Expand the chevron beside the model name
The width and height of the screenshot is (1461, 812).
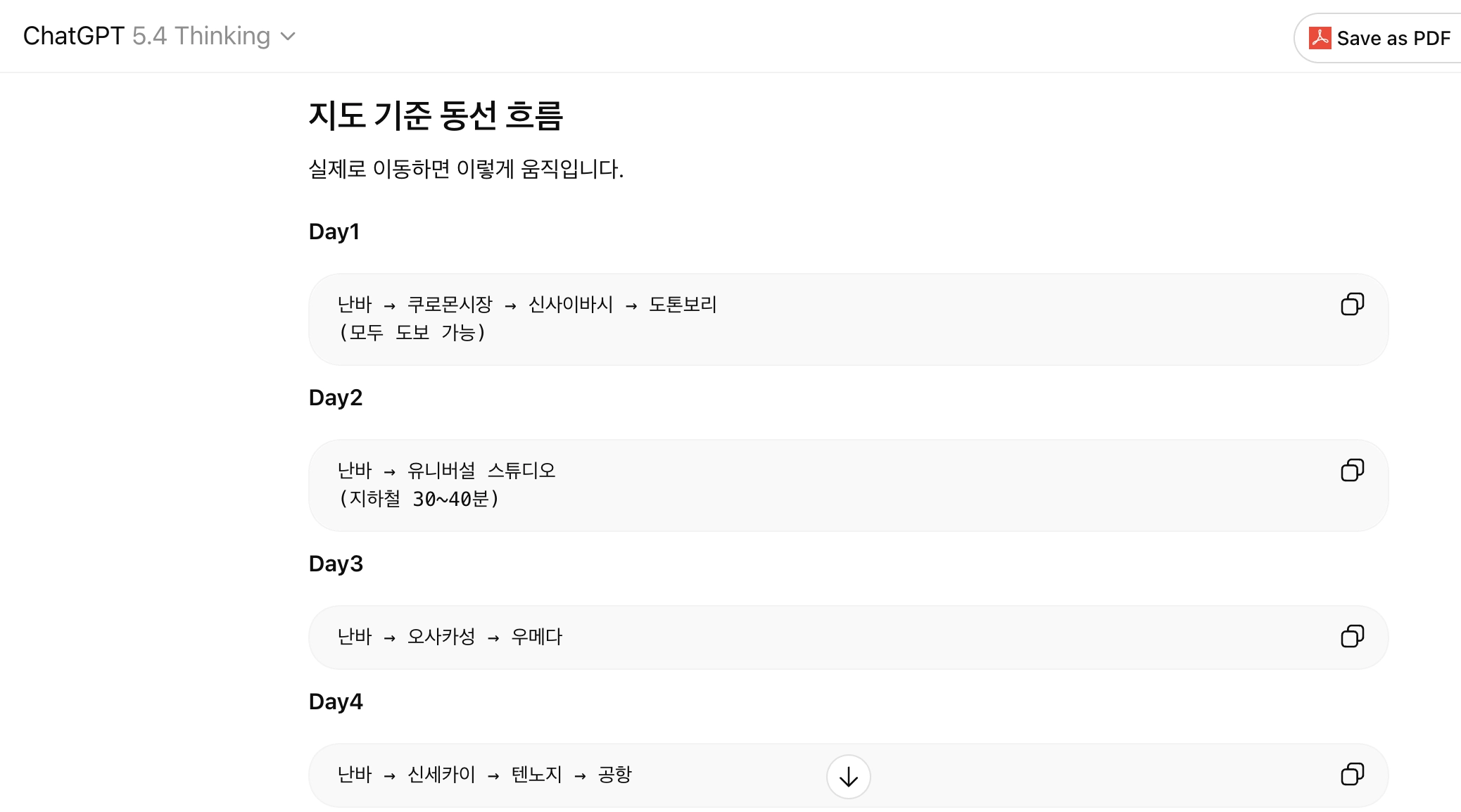[288, 37]
